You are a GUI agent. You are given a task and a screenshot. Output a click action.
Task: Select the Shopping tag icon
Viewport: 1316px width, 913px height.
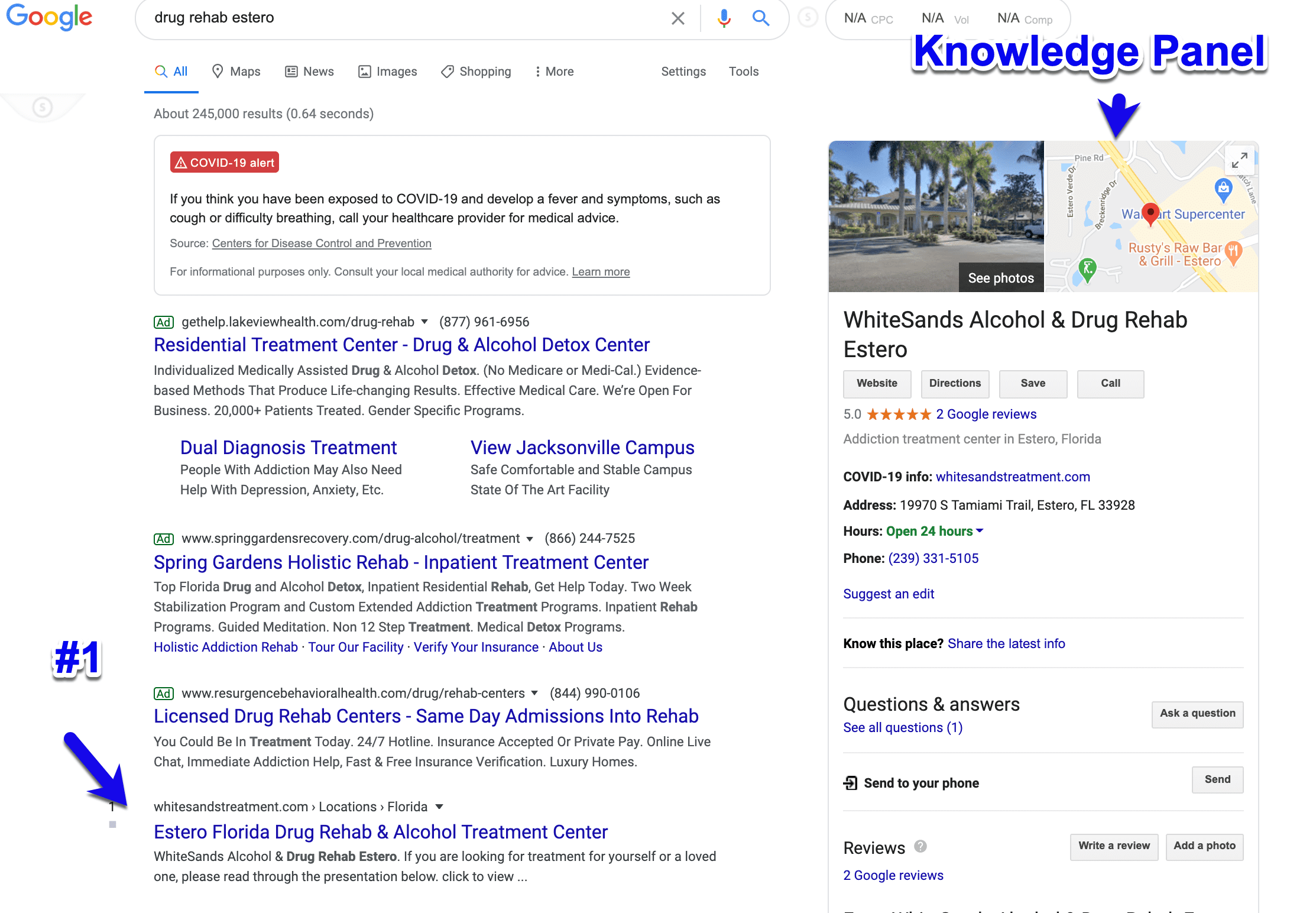point(447,71)
